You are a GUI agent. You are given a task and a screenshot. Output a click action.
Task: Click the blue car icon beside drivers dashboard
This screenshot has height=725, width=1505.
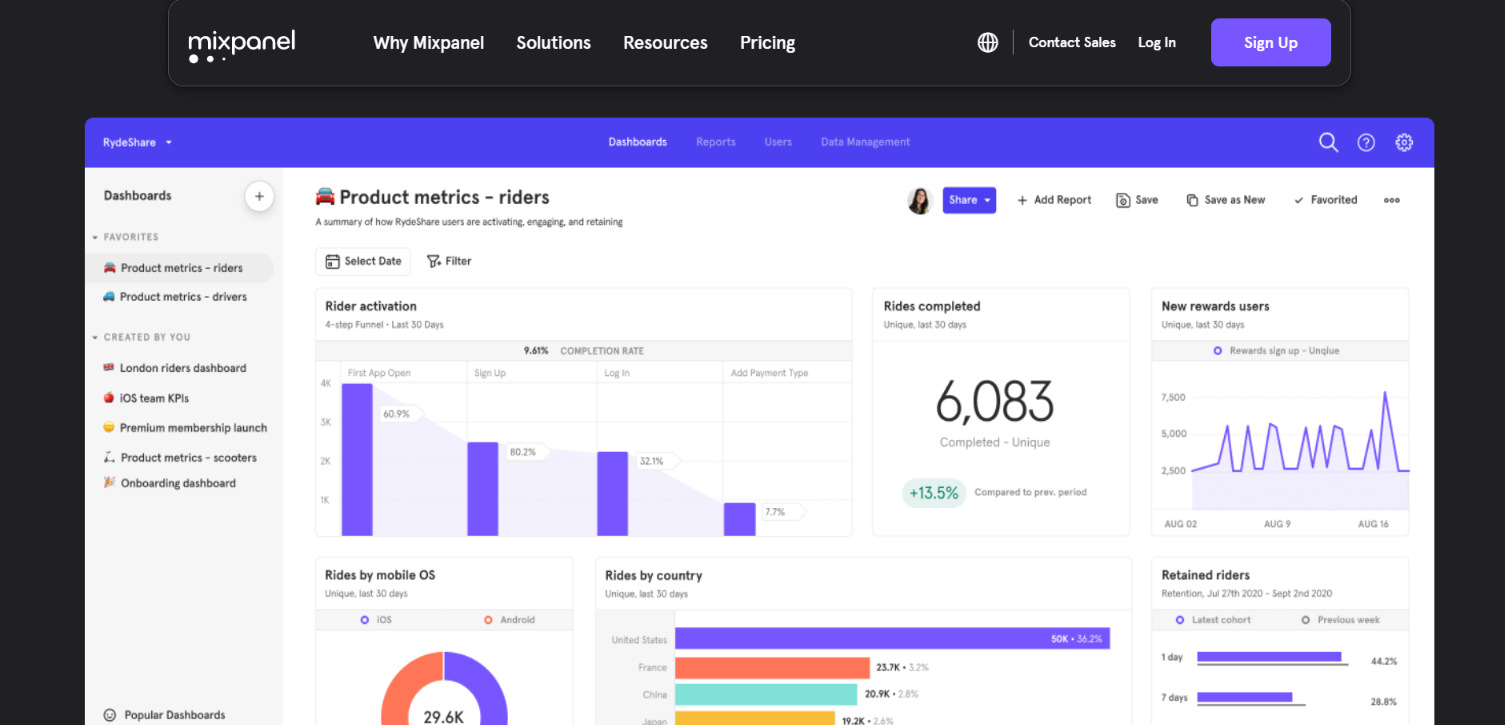coord(109,296)
